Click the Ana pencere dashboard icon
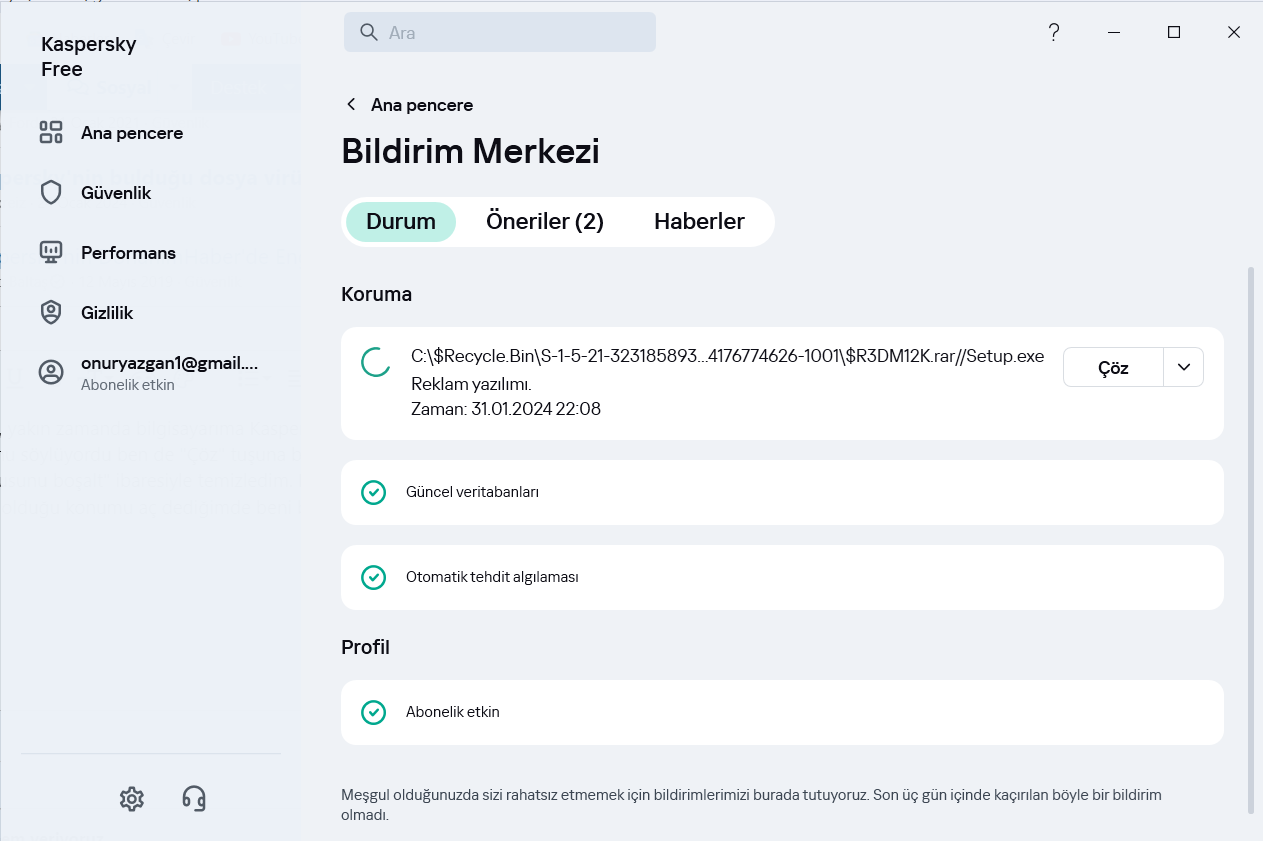 pos(51,133)
